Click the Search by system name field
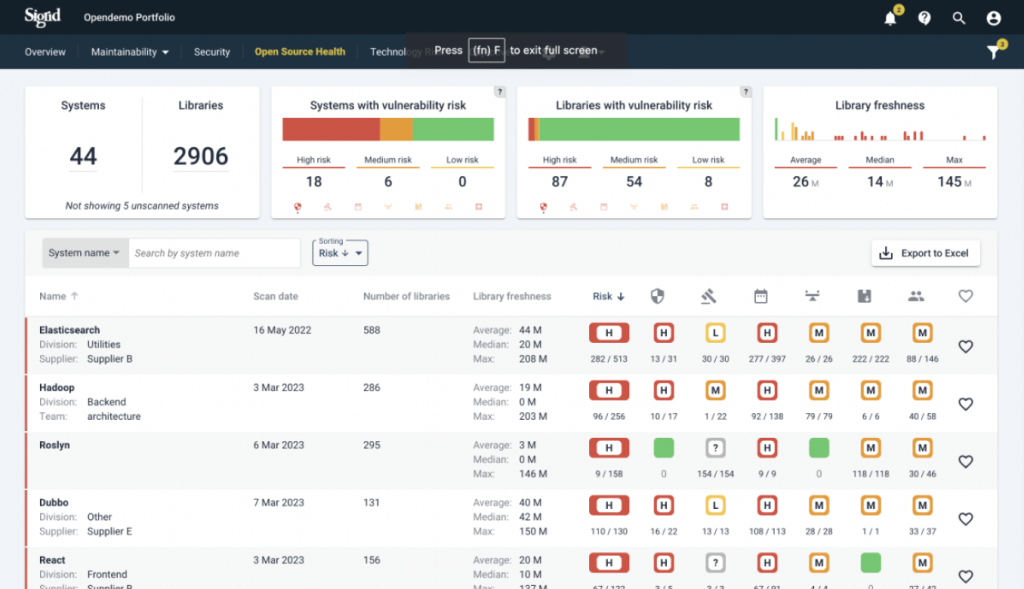The image size is (1024, 589). click(214, 253)
